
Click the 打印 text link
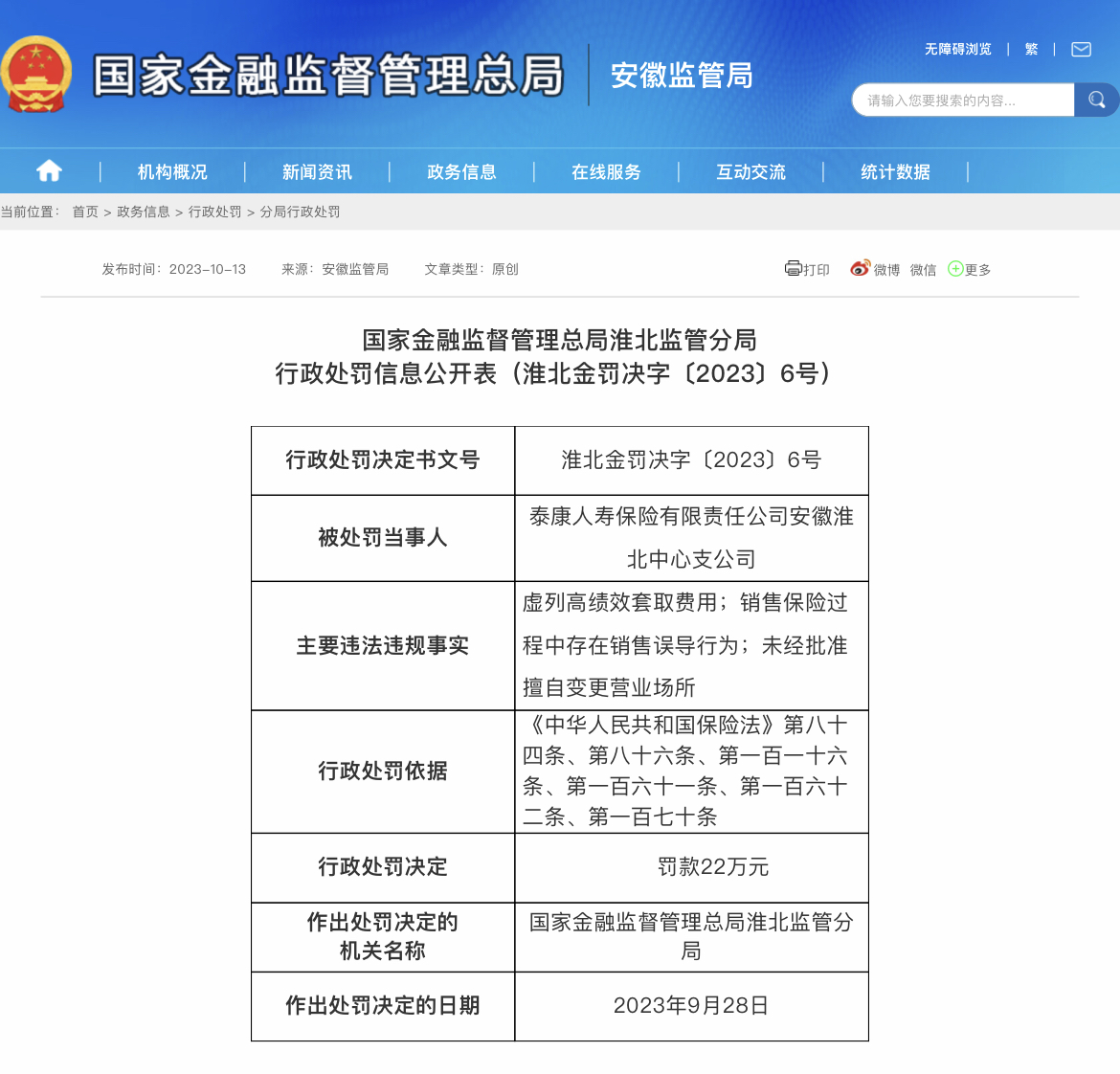[817, 269]
